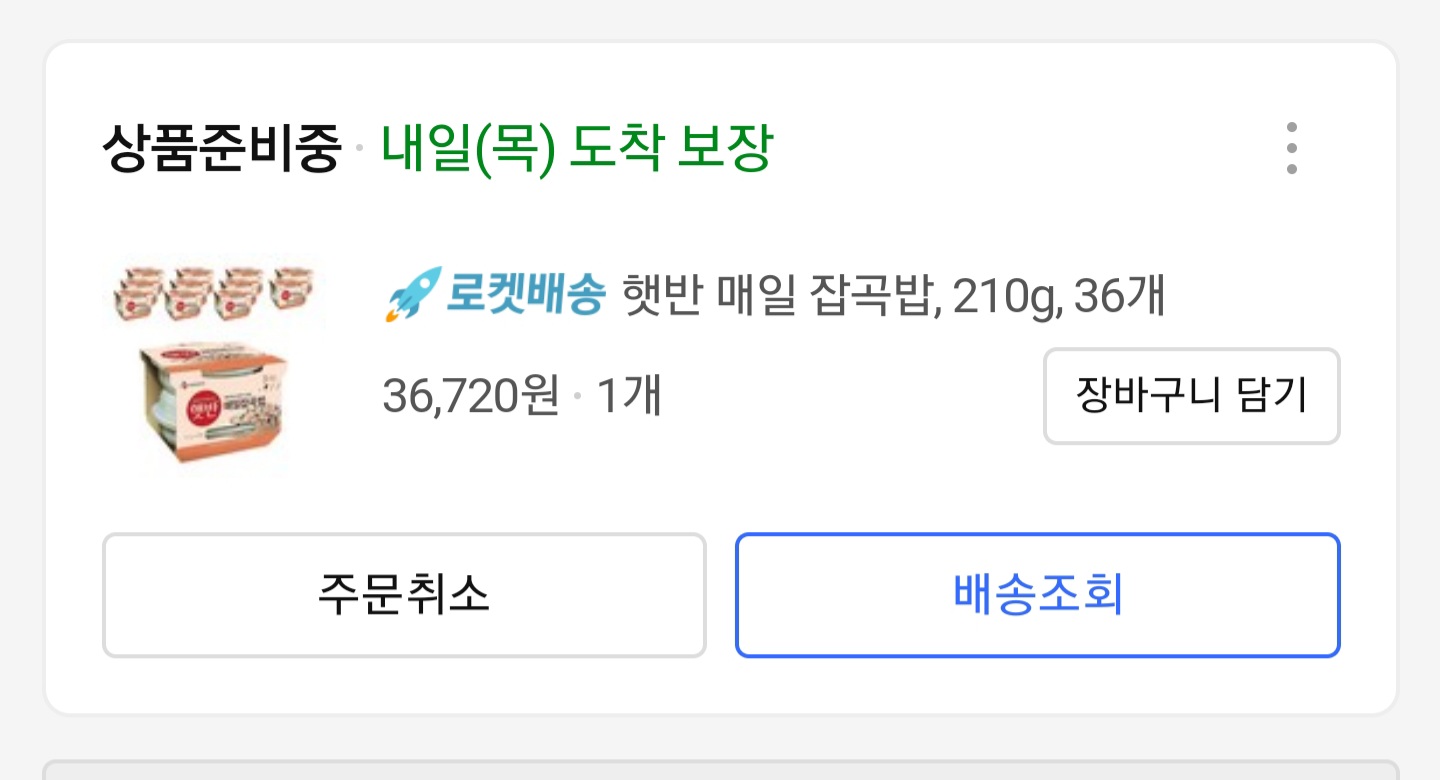Open the three-dot more options menu
The height and width of the screenshot is (780, 1440).
1292,149
